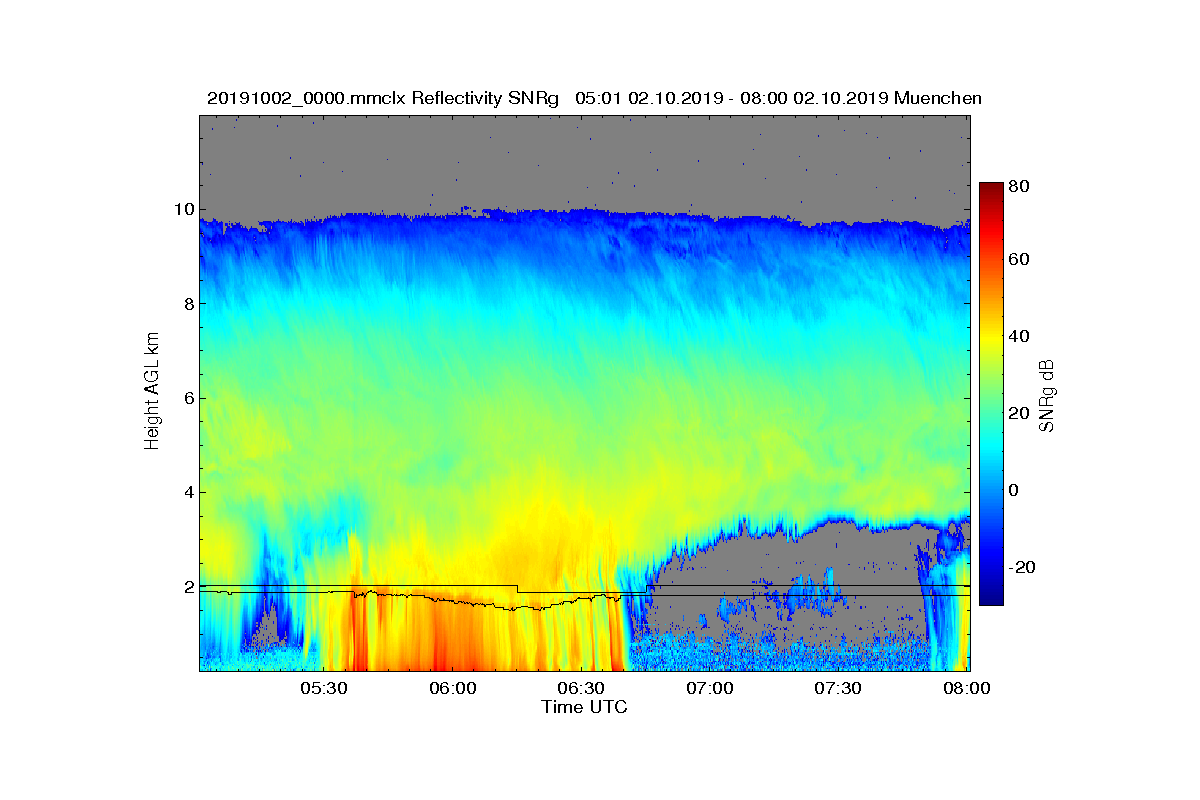Click the 07:30 time tick label
1200x800 pixels.
[x=839, y=689]
